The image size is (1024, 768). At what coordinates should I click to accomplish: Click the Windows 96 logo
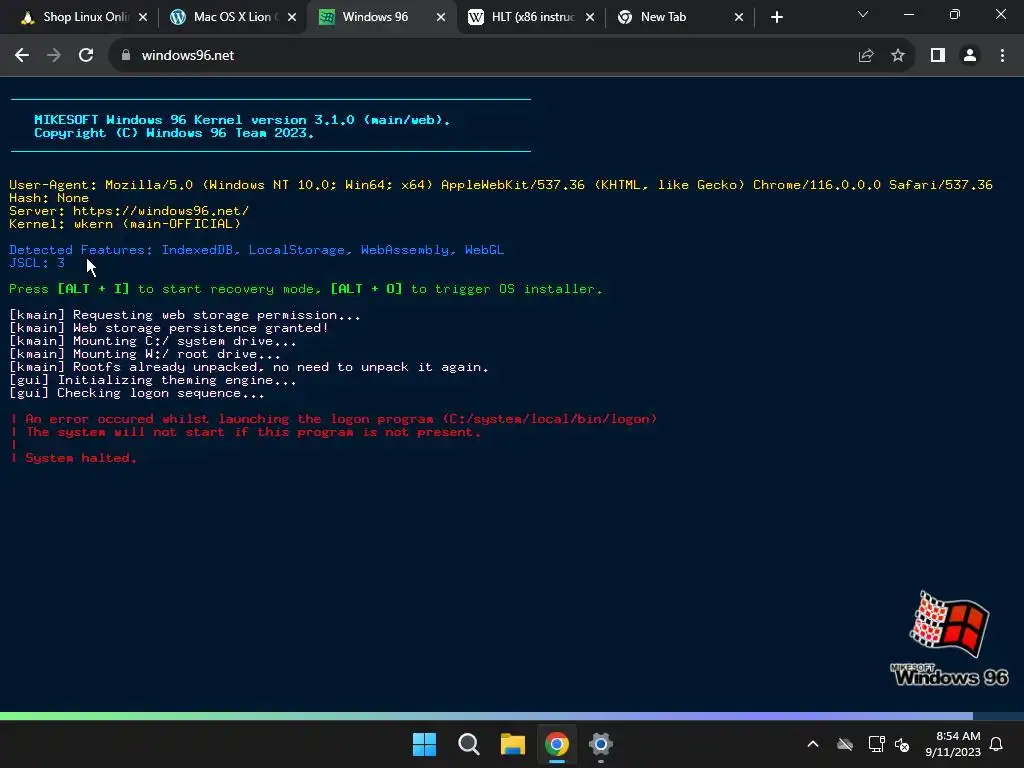click(x=950, y=638)
